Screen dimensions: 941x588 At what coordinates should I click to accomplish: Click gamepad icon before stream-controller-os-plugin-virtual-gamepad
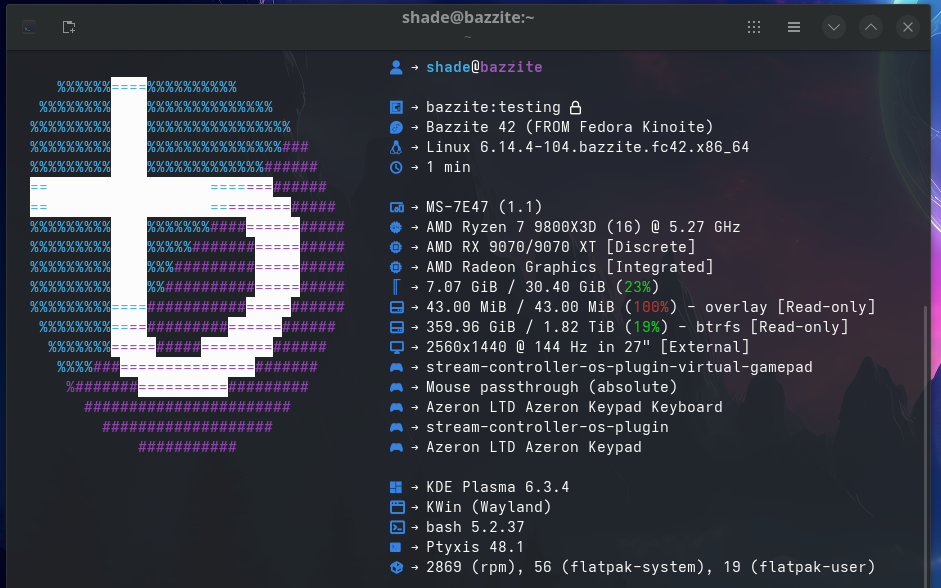pos(396,367)
